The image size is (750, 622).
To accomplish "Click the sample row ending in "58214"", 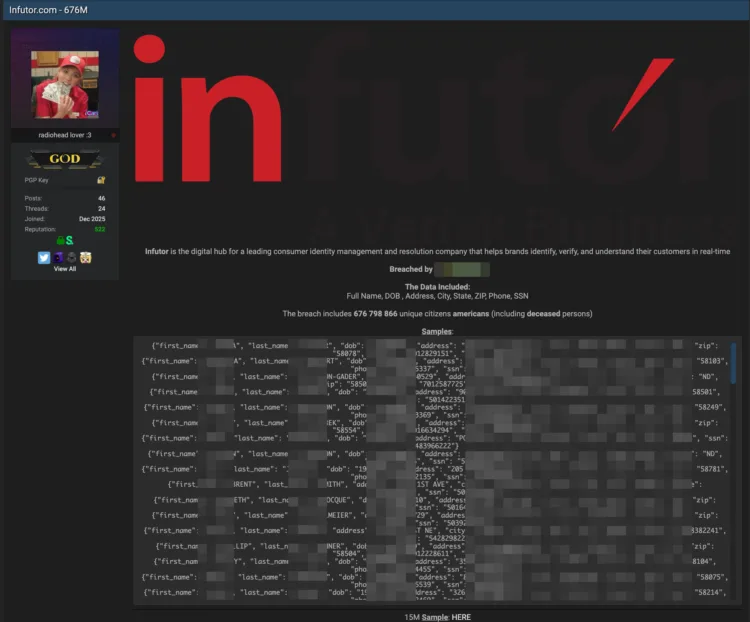I will [434, 592].
